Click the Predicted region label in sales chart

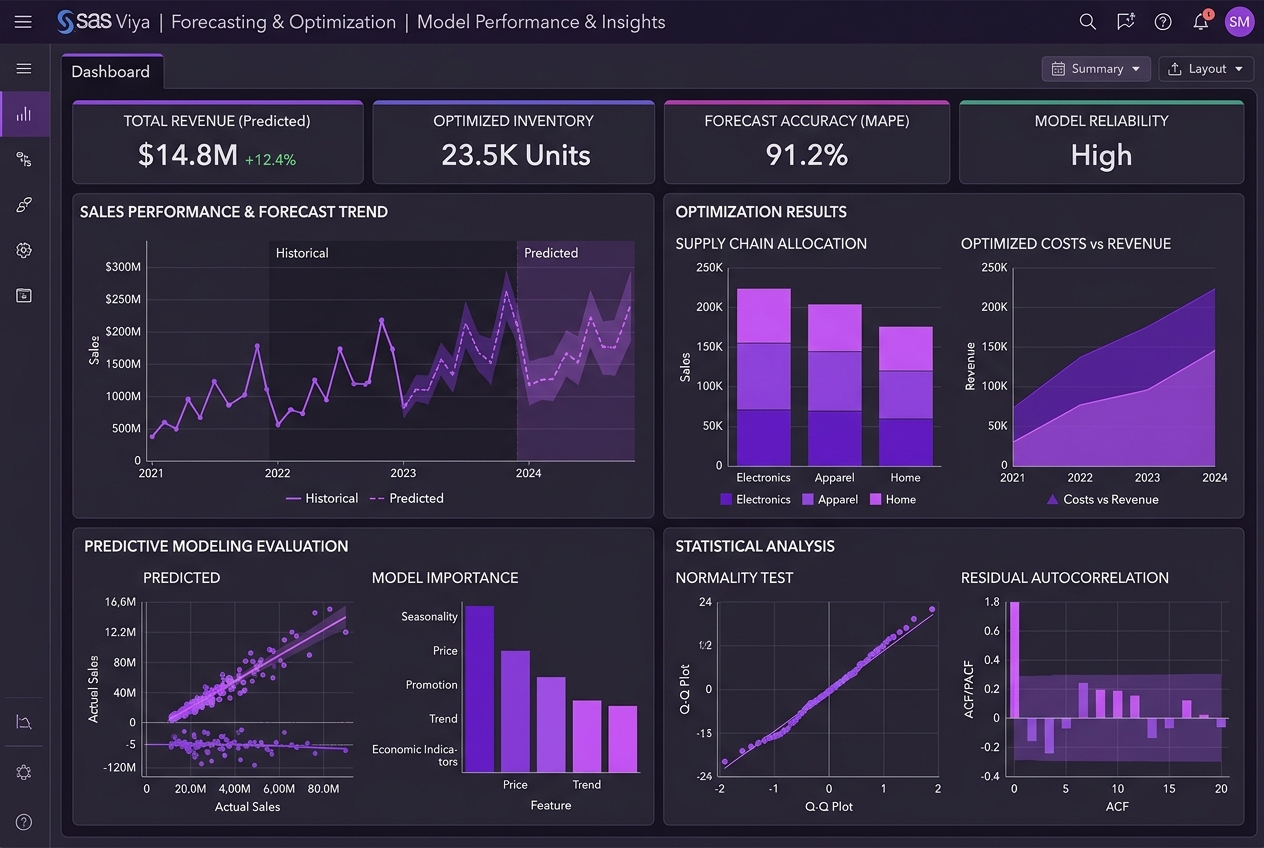(x=551, y=253)
